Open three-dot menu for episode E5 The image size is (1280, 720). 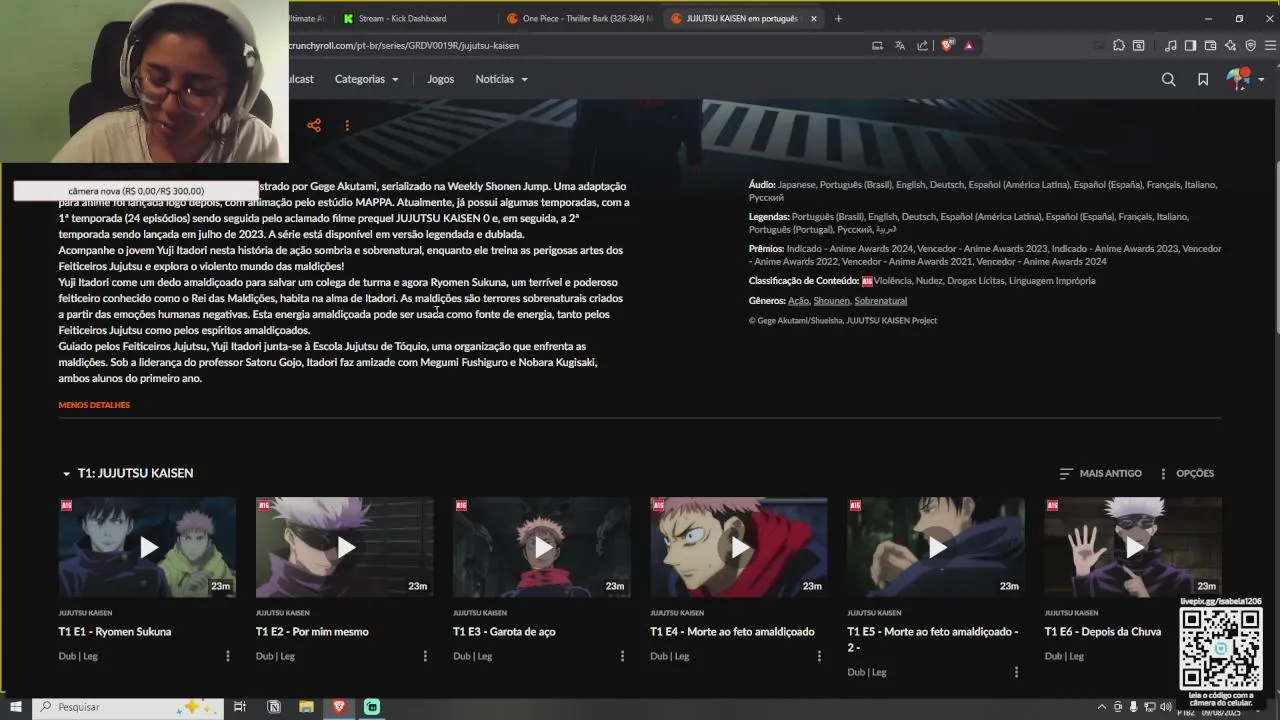1016,672
